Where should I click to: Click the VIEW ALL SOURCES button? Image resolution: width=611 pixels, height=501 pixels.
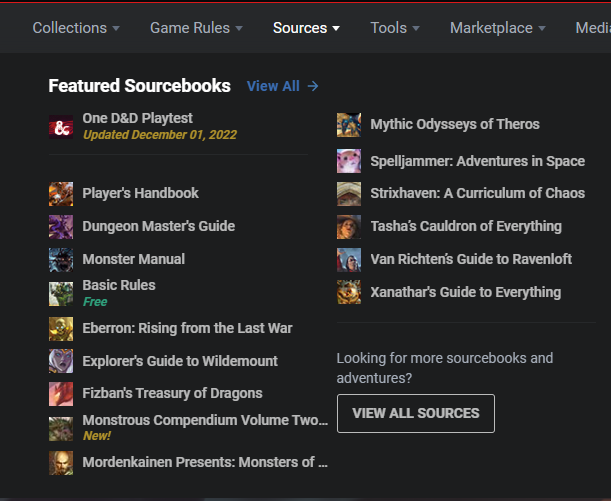[416, 413]
